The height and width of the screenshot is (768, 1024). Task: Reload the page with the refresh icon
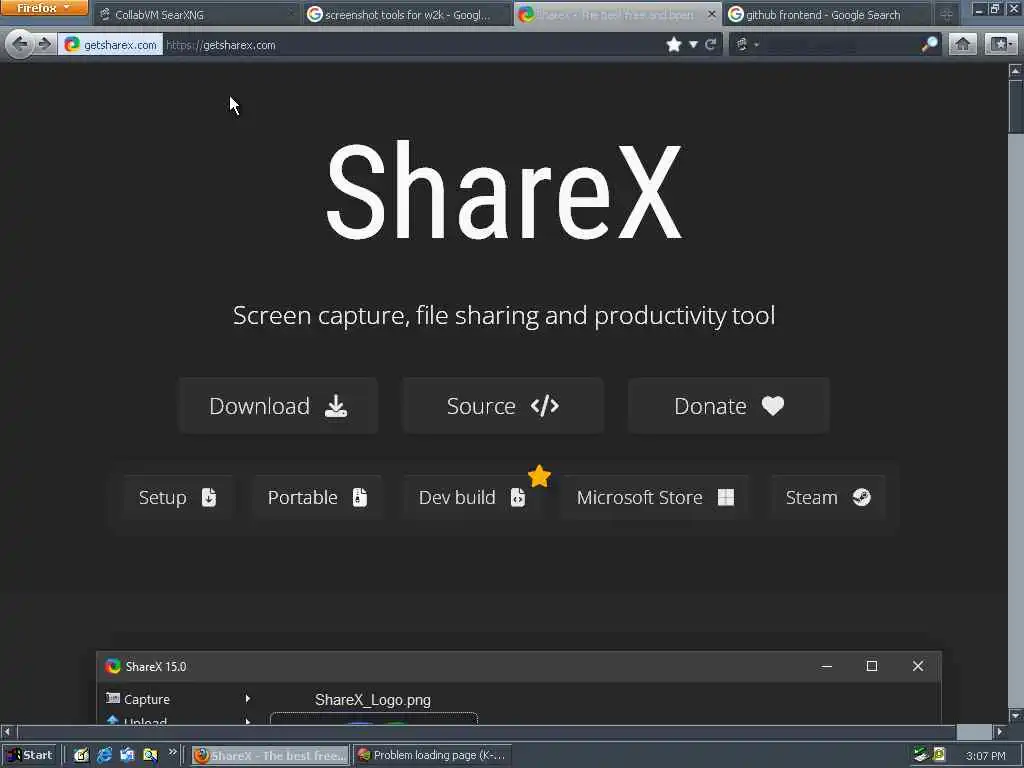click(x=711, y=44)
